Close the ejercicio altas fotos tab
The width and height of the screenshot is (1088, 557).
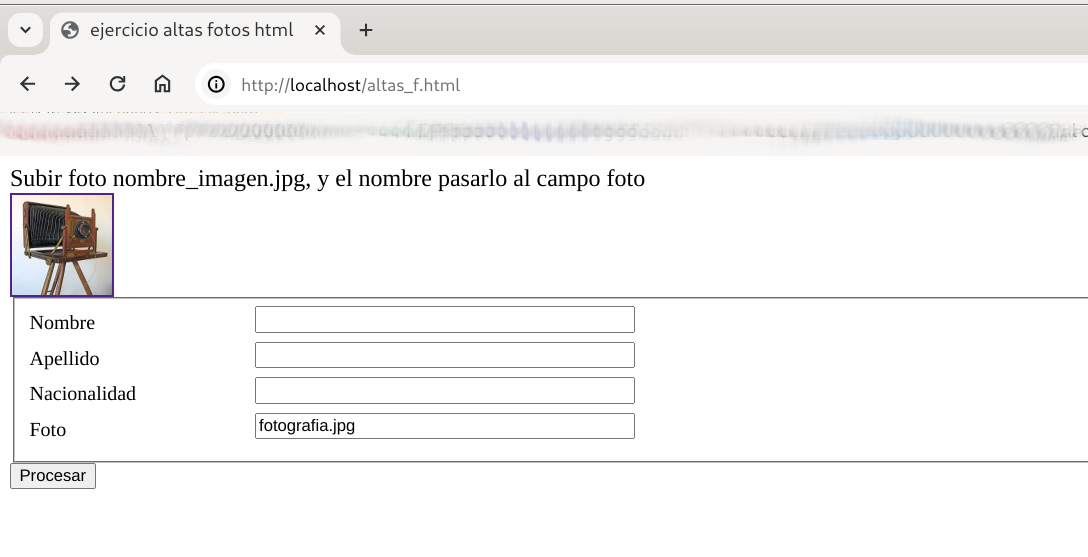pos(320,30)
